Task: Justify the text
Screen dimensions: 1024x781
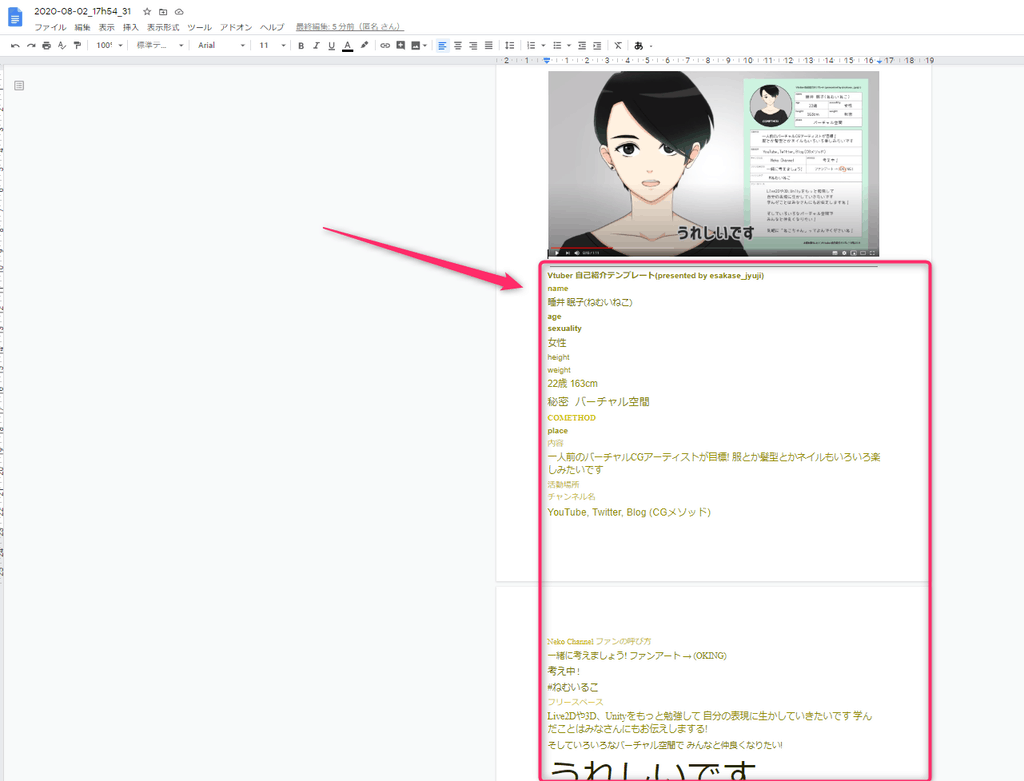Action: click(x=488, y=46)
